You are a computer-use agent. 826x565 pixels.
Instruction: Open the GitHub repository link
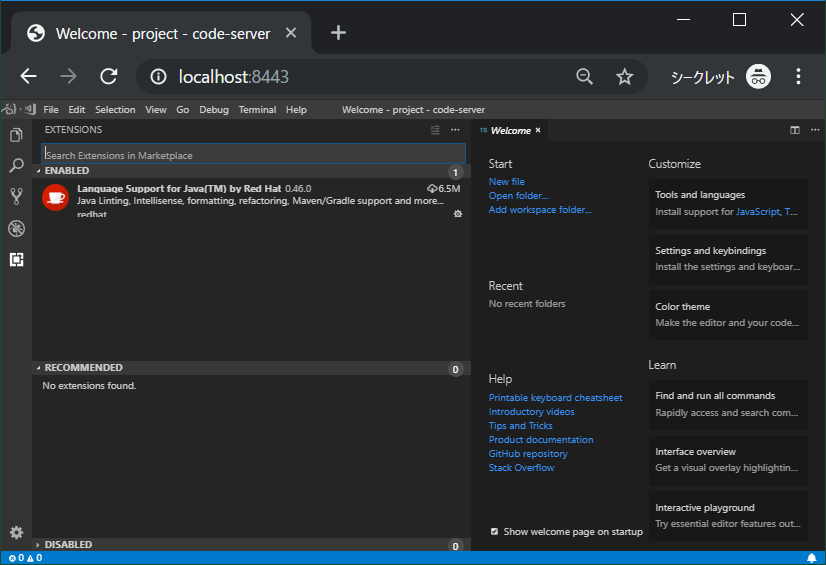[528, 453]
